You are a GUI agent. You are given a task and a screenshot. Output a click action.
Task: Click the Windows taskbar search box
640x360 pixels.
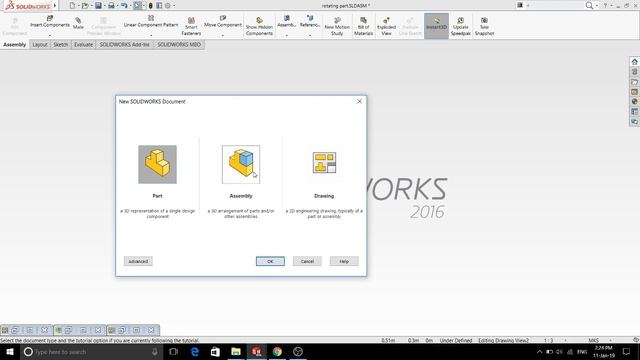pos(91,351)
